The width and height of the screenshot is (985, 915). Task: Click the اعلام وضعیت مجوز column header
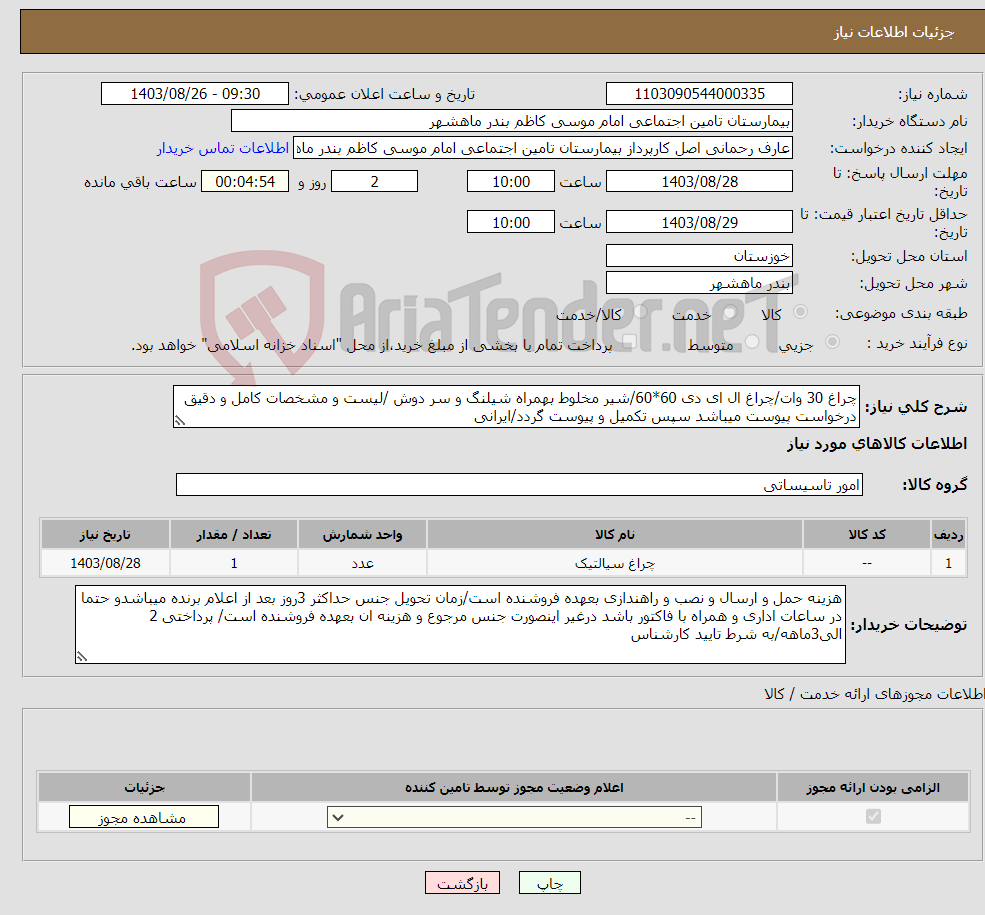pyautogui.click(x=514, y=787)
